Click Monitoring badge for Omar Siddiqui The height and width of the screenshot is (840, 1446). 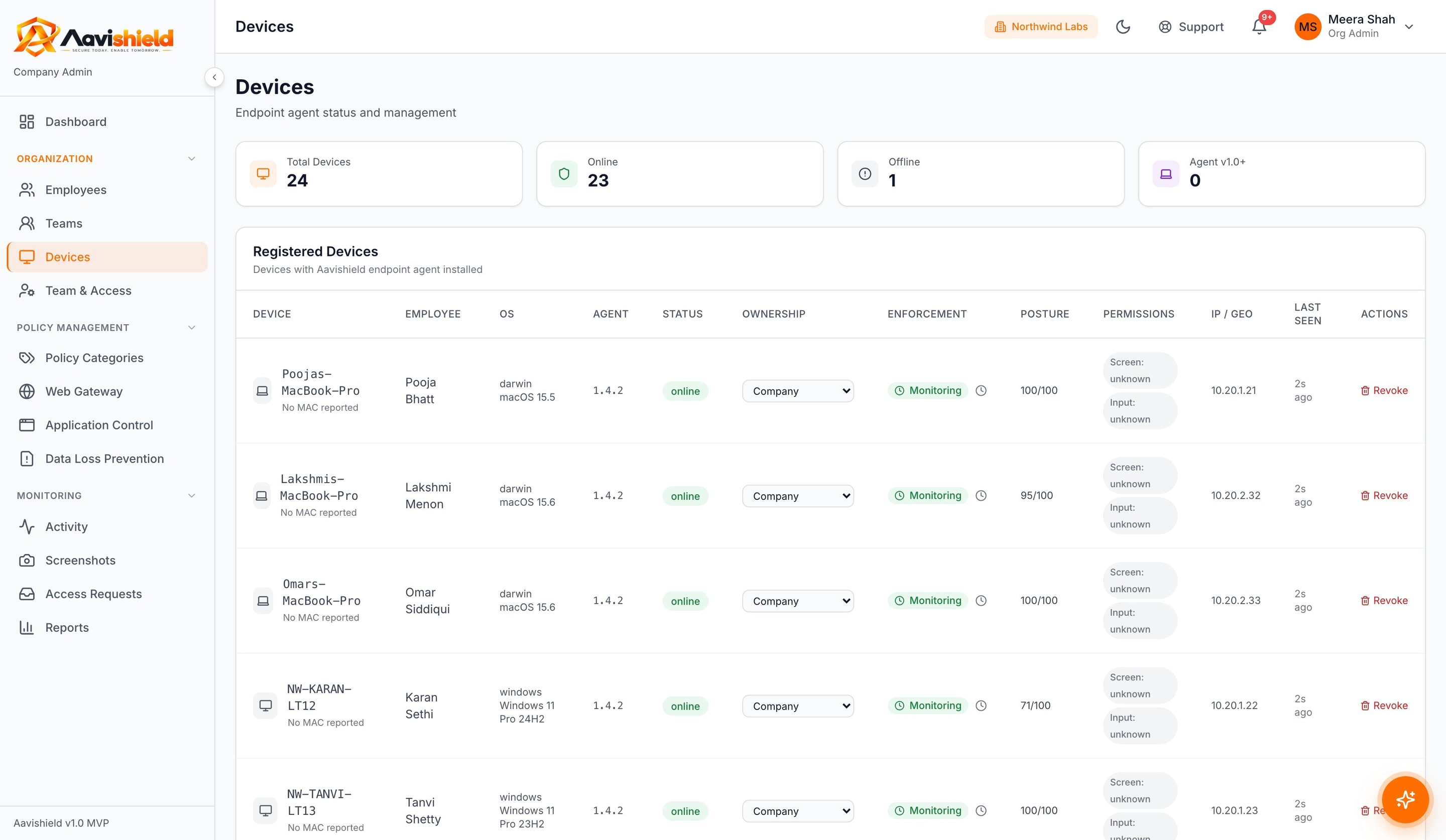[x=928, y=600]
